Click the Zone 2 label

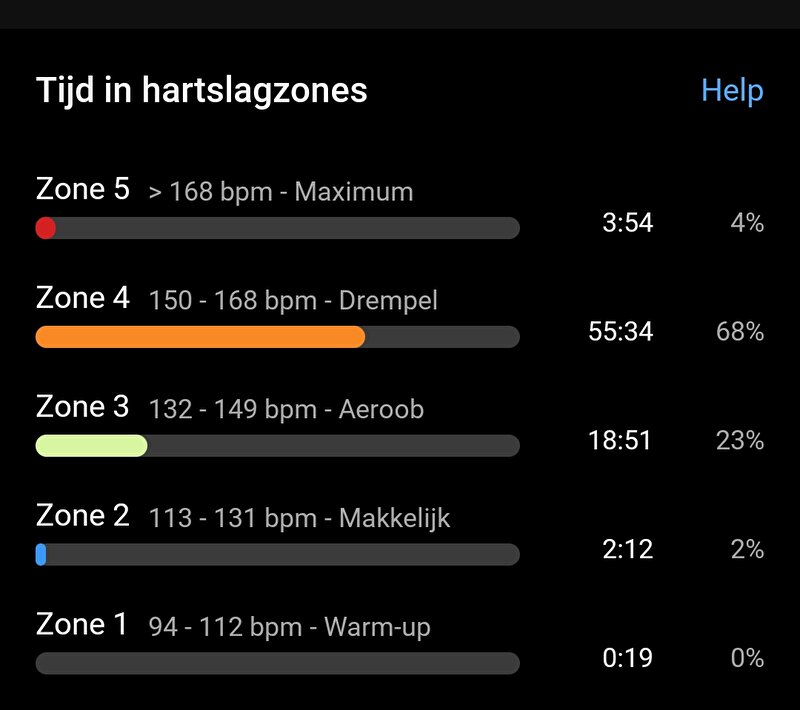click(x=83, y=515)
